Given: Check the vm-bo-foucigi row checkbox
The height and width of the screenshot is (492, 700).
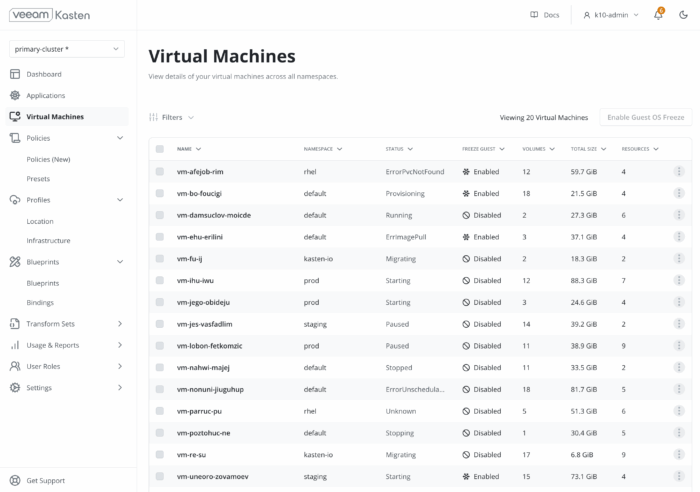Looking at the screenshot, I should tap(159, 193).
